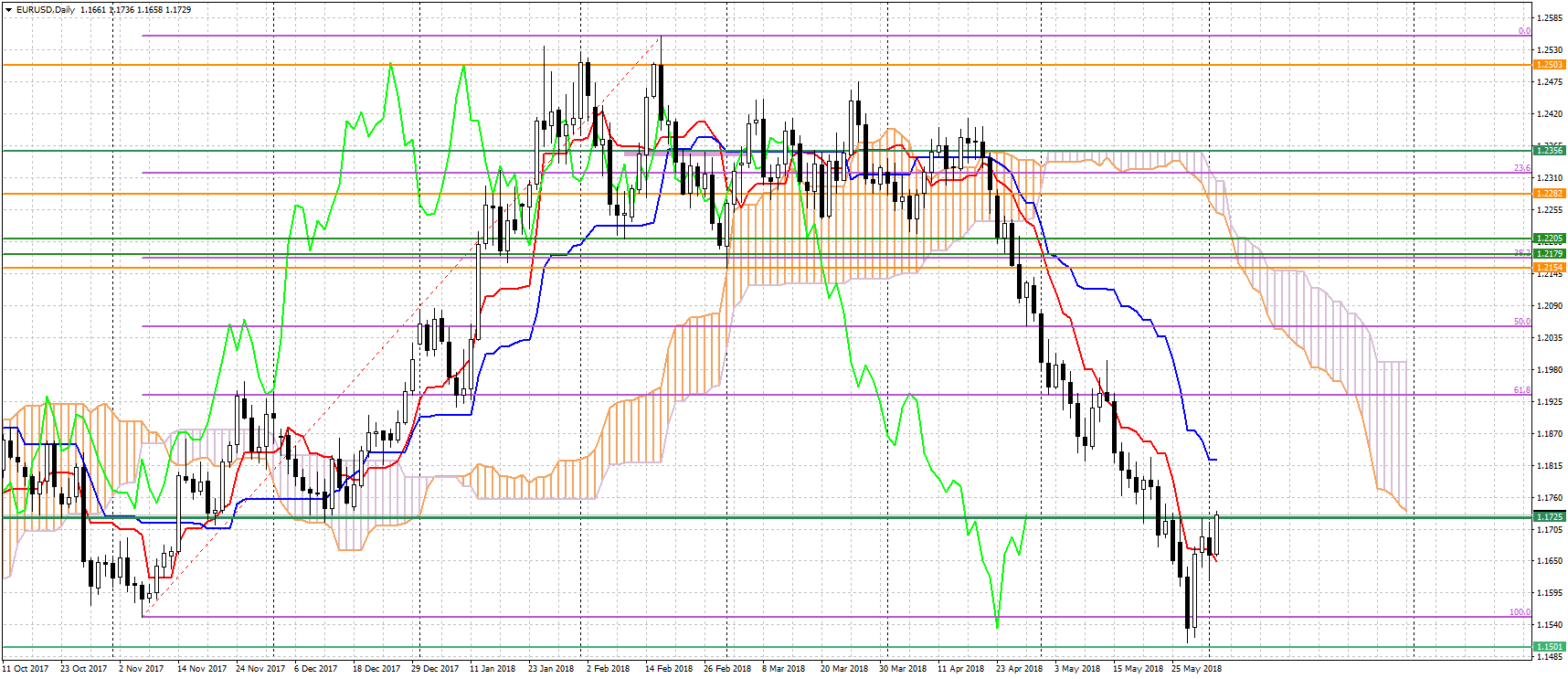Click the 2 Nov 2017 date label

coord(142,669)
